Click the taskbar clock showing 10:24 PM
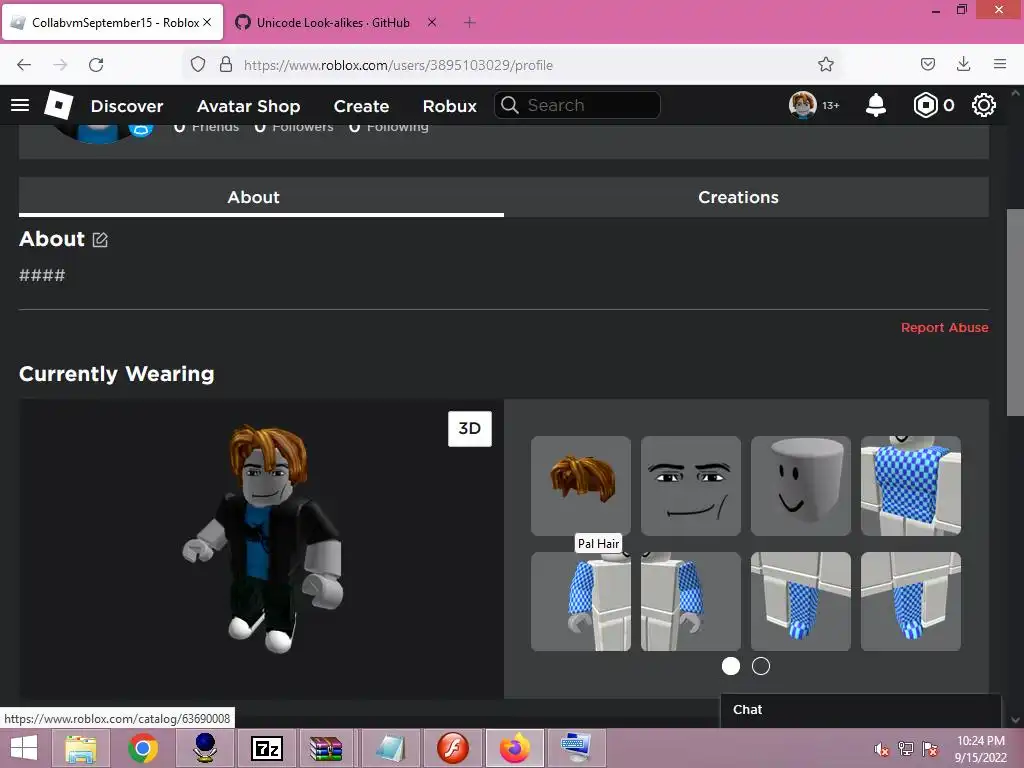 tap(980, 748)
